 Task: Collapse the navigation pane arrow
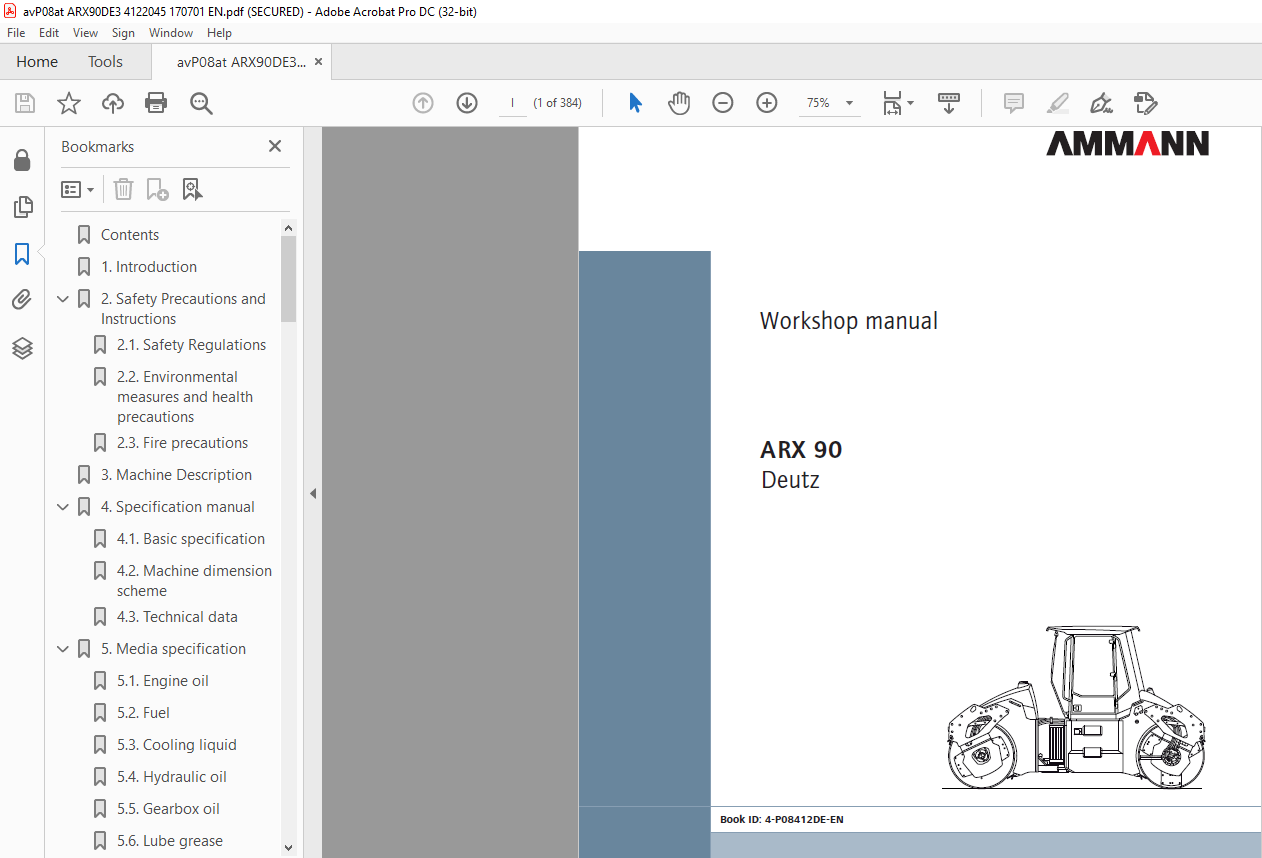tap(312, 493)
